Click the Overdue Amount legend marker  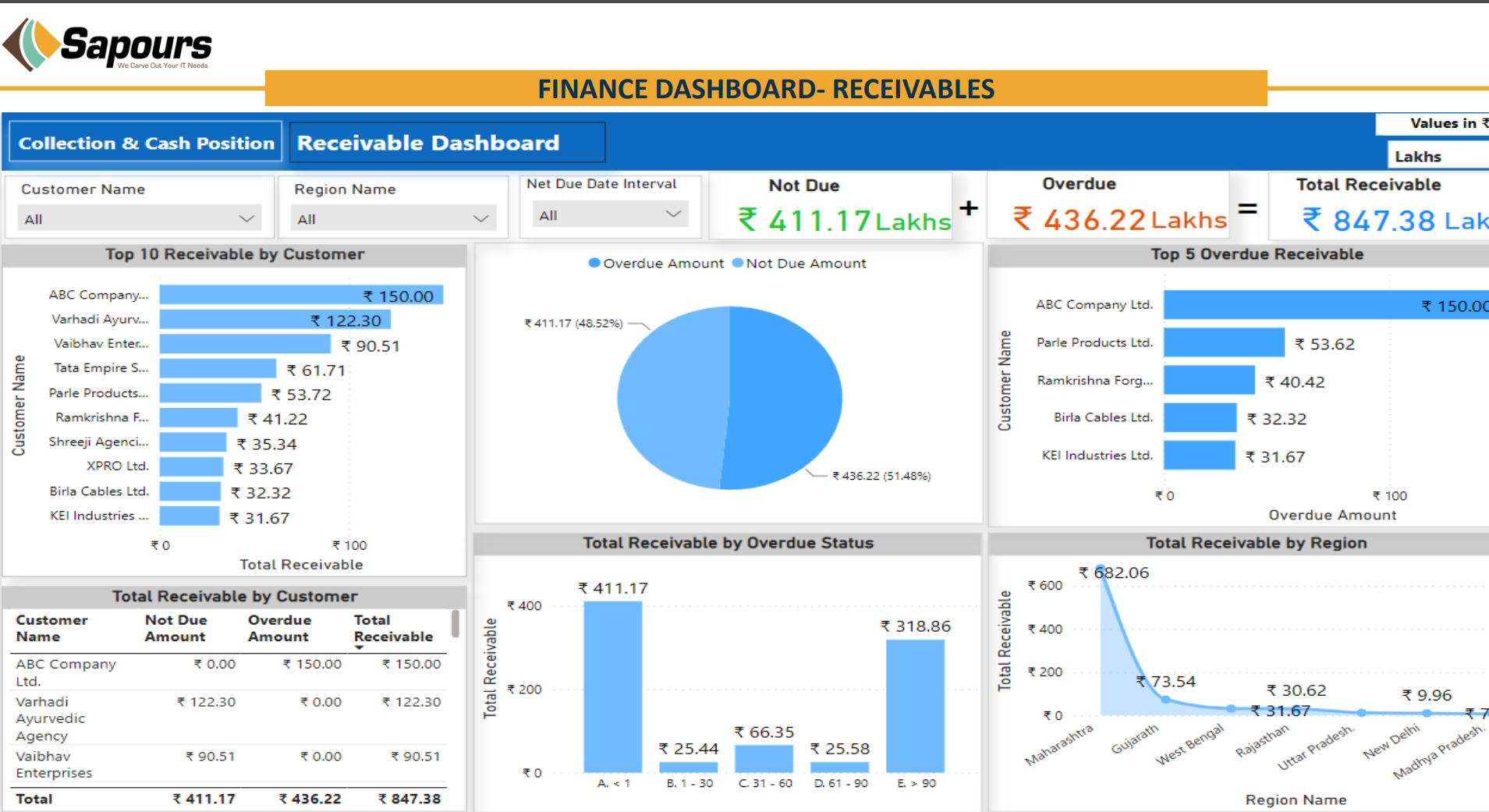[x=594, y=263]
